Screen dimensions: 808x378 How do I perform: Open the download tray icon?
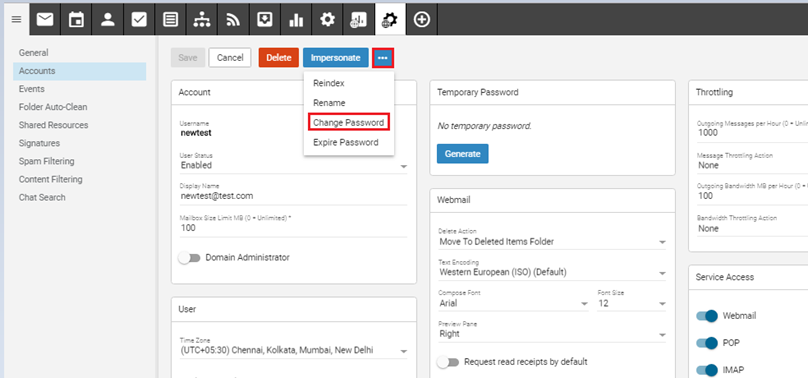point(264,20)
